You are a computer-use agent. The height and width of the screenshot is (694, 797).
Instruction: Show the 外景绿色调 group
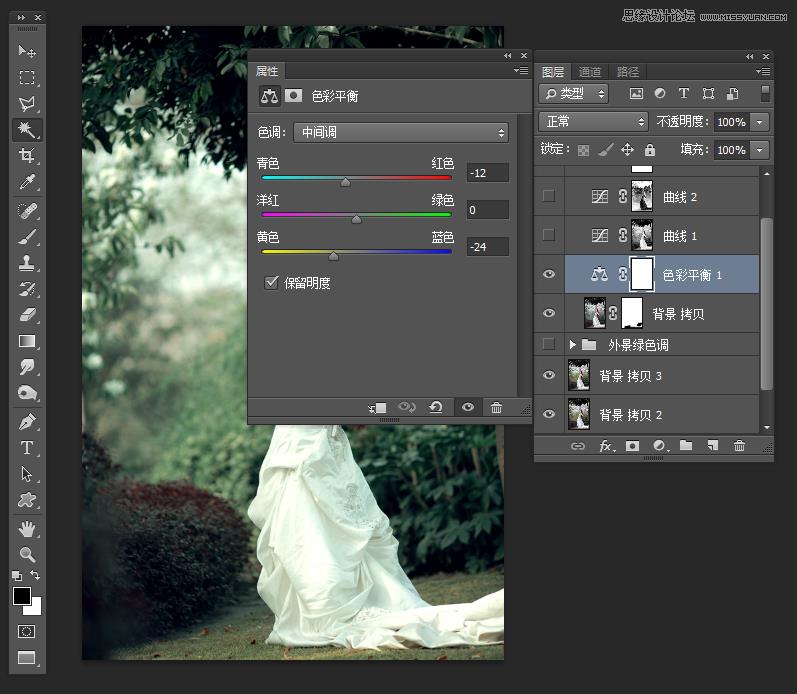click(x=549, y=344)
